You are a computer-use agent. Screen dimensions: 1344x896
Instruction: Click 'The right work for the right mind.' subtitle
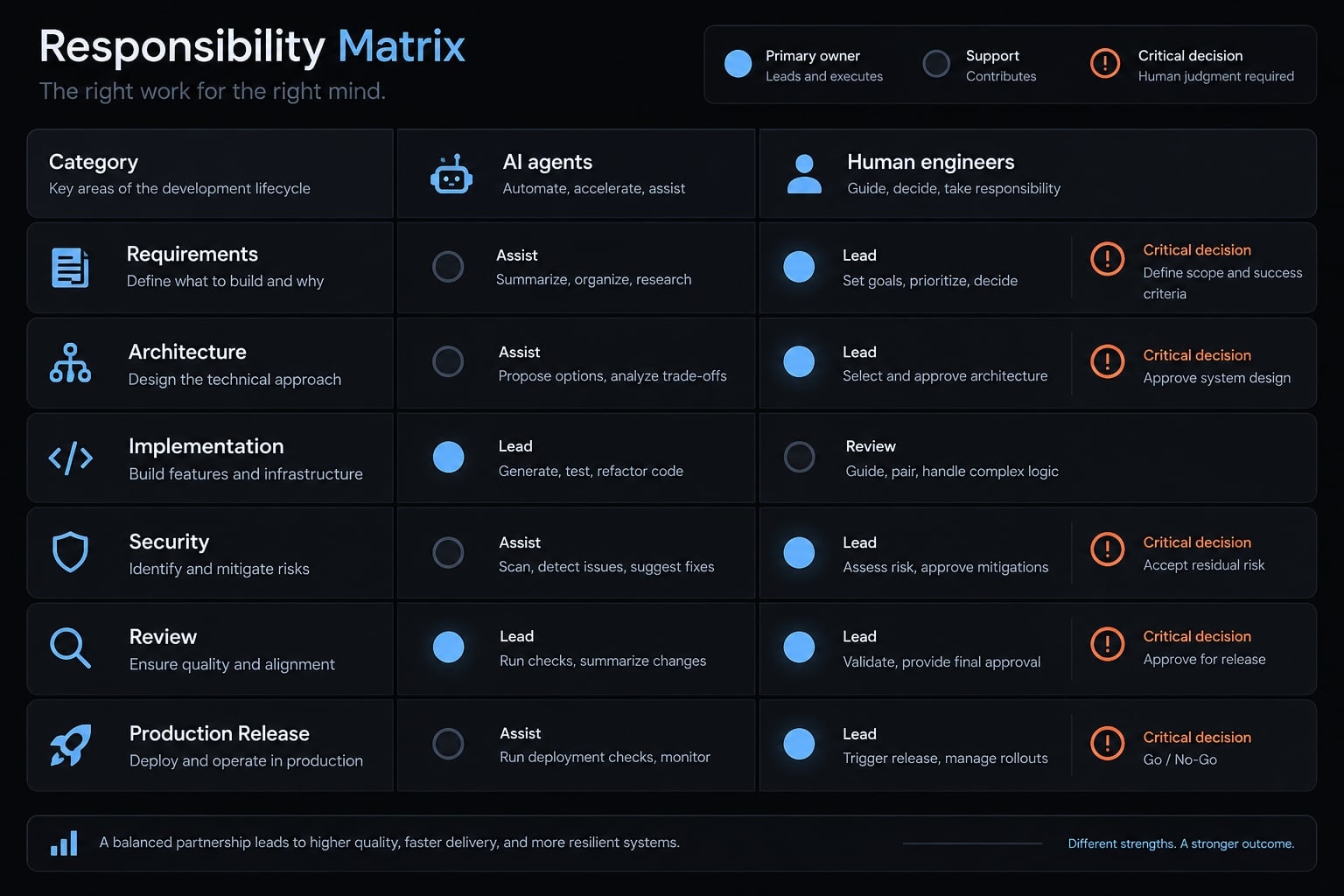[213, 91]
